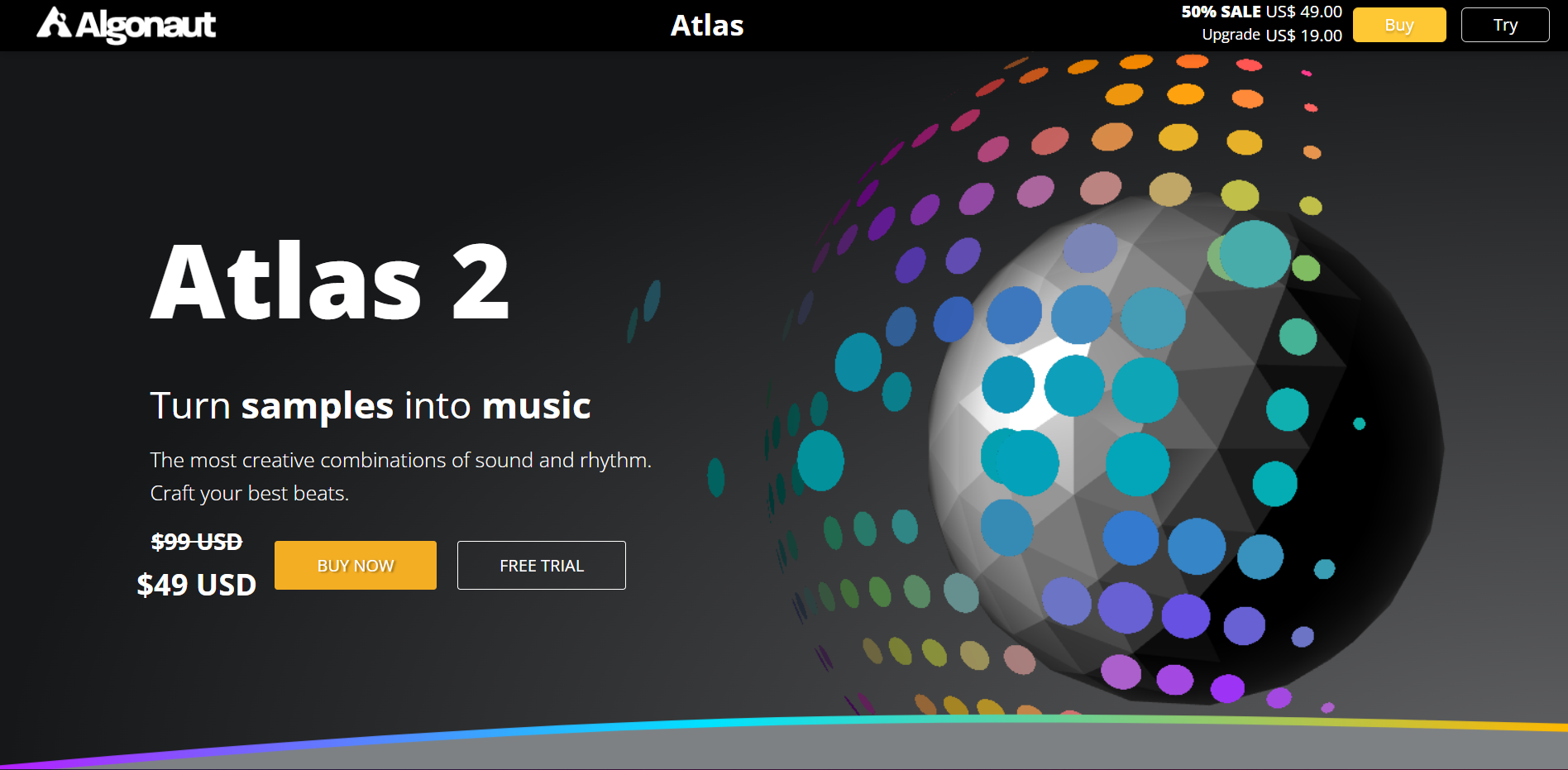The height and width of the screenshot is (770, 1568).
Task: Click the yellow Buy button in header
Action: tap(1399, 25)
